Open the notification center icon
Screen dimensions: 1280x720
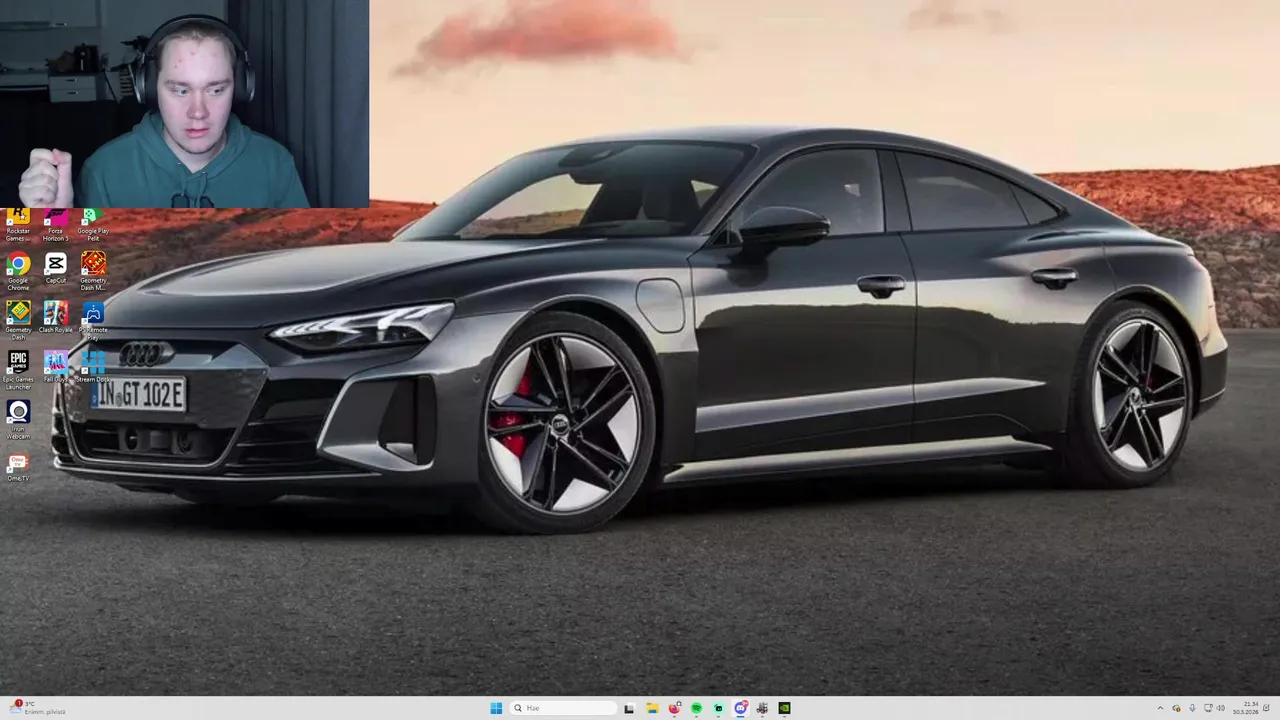tap(1266, 708)
